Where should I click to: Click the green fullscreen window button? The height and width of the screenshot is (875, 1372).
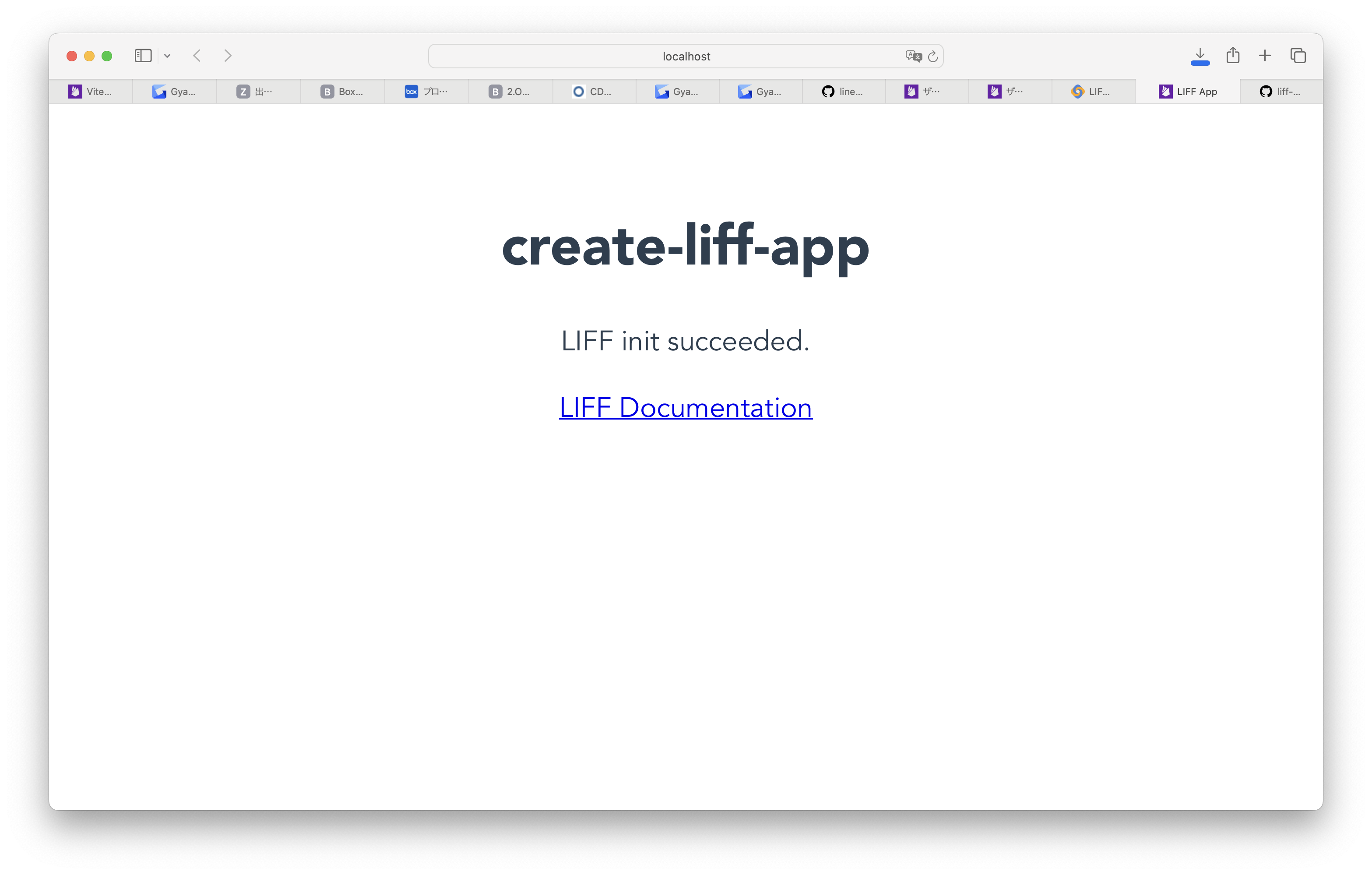pos(106,56)
